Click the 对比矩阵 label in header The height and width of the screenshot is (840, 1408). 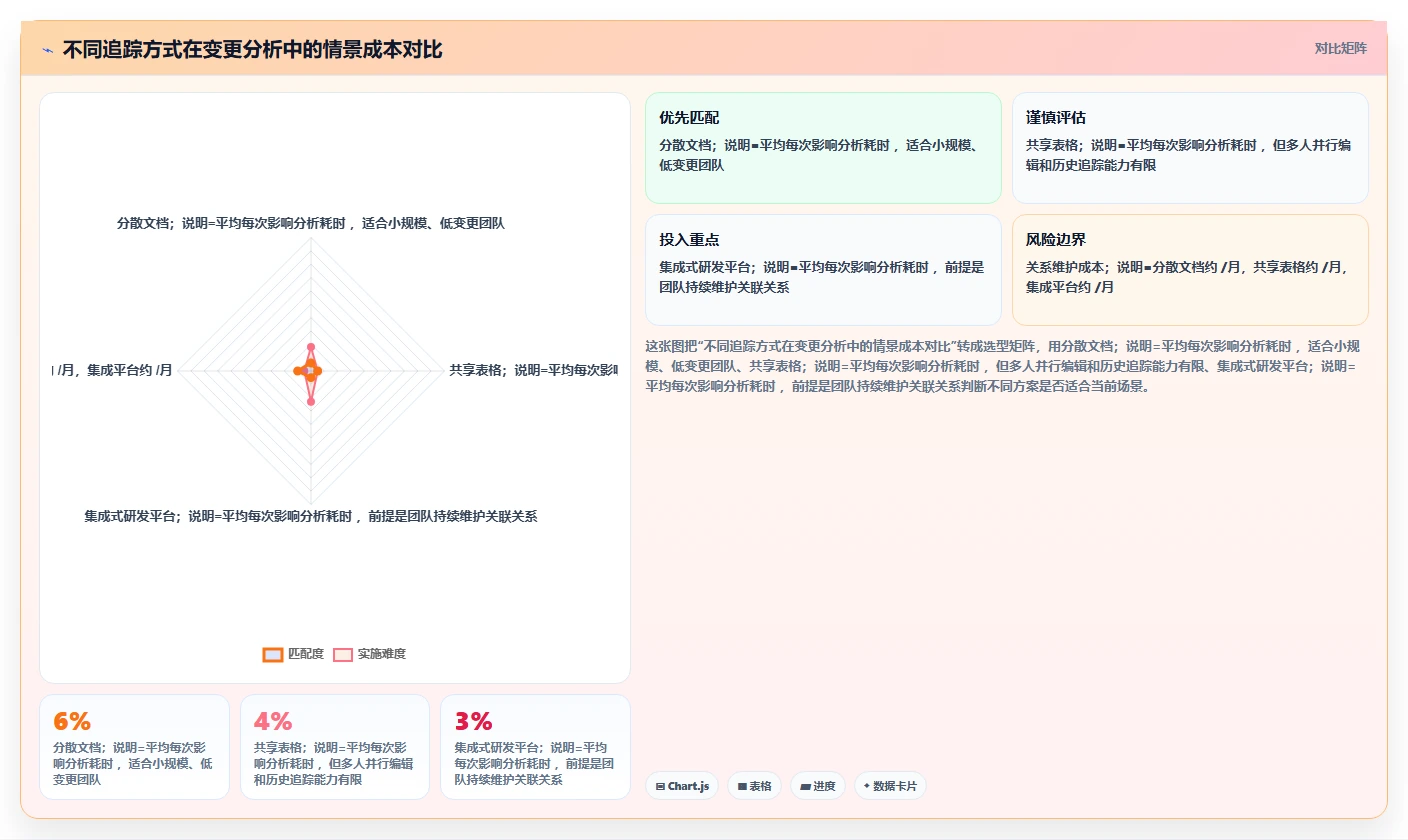tap(1340, 48)
